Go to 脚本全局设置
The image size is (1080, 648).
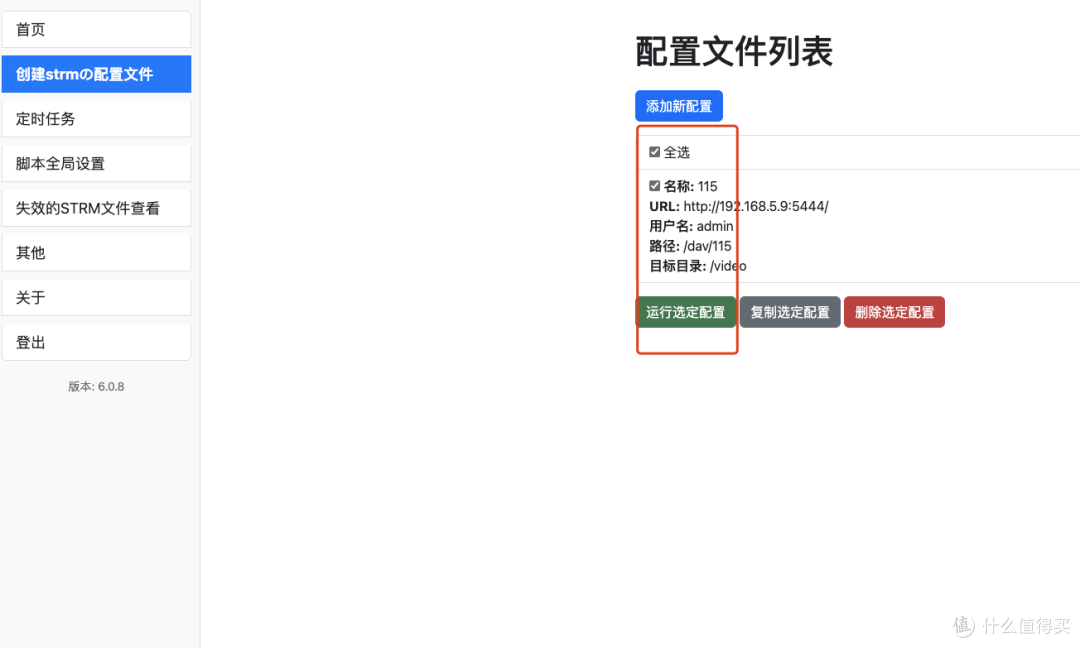pyautogui.click(x=96, y=164)
